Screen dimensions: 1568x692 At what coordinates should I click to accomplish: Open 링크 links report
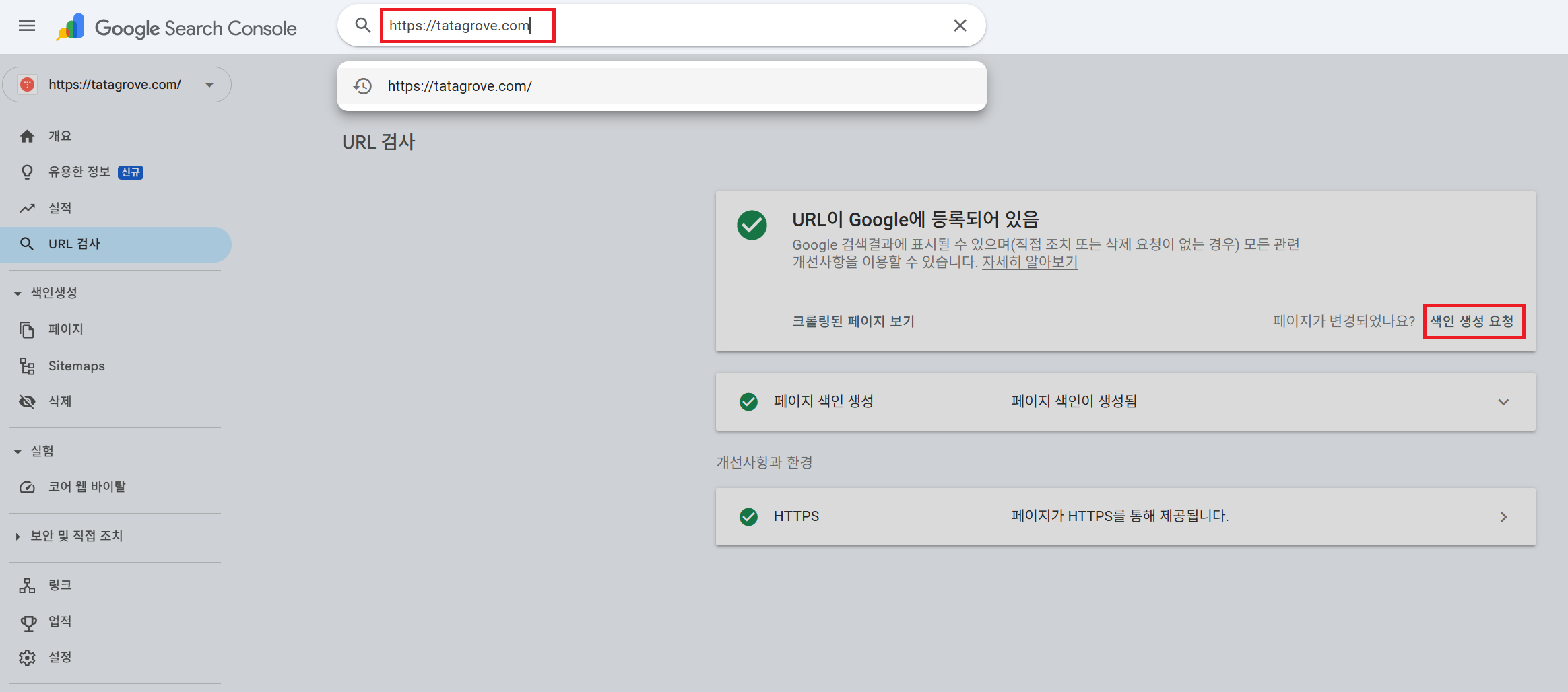click(116, 585)
